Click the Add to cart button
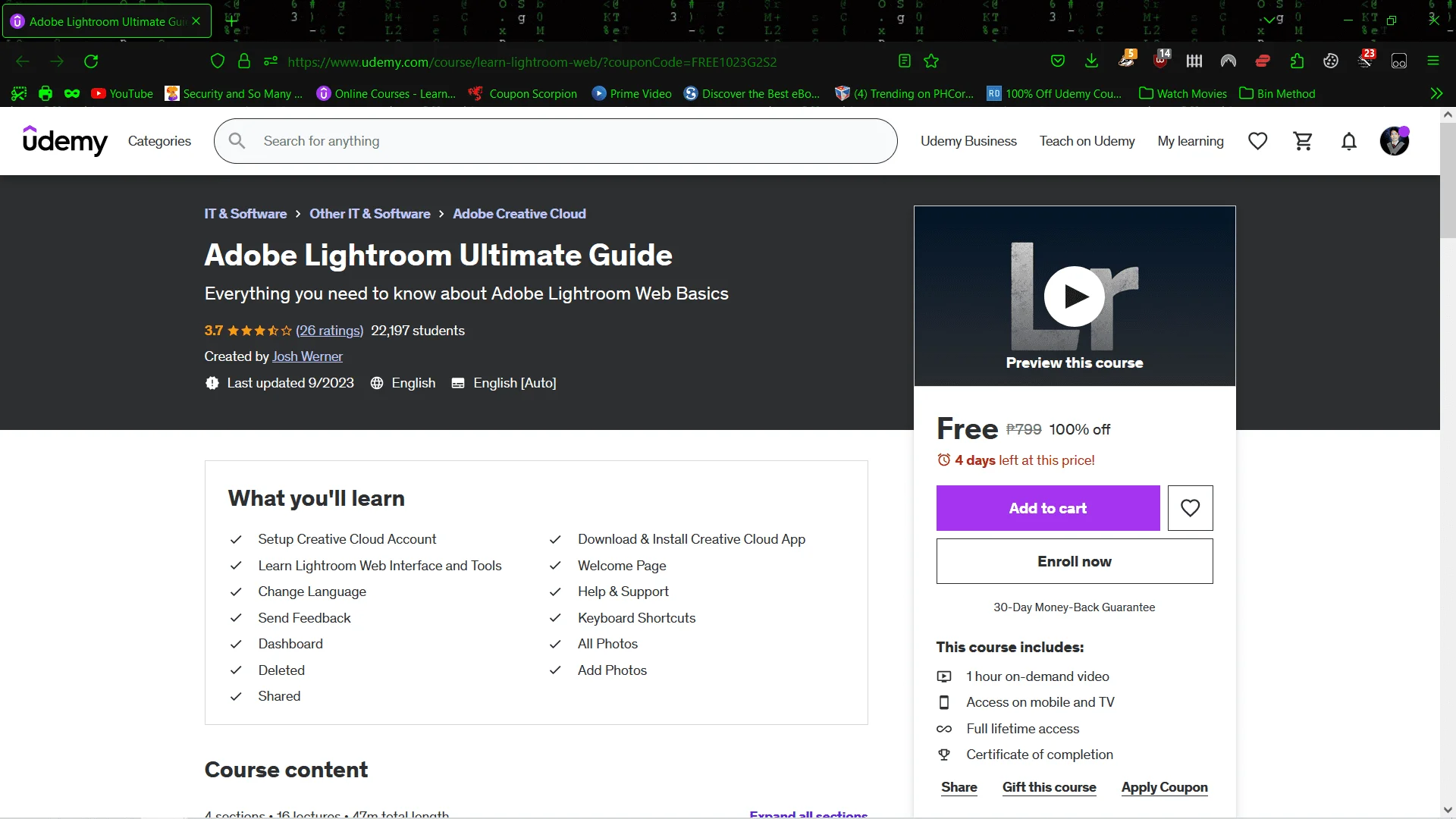1456x819 pixels. pyautogui.click(x=1047, y=508)
